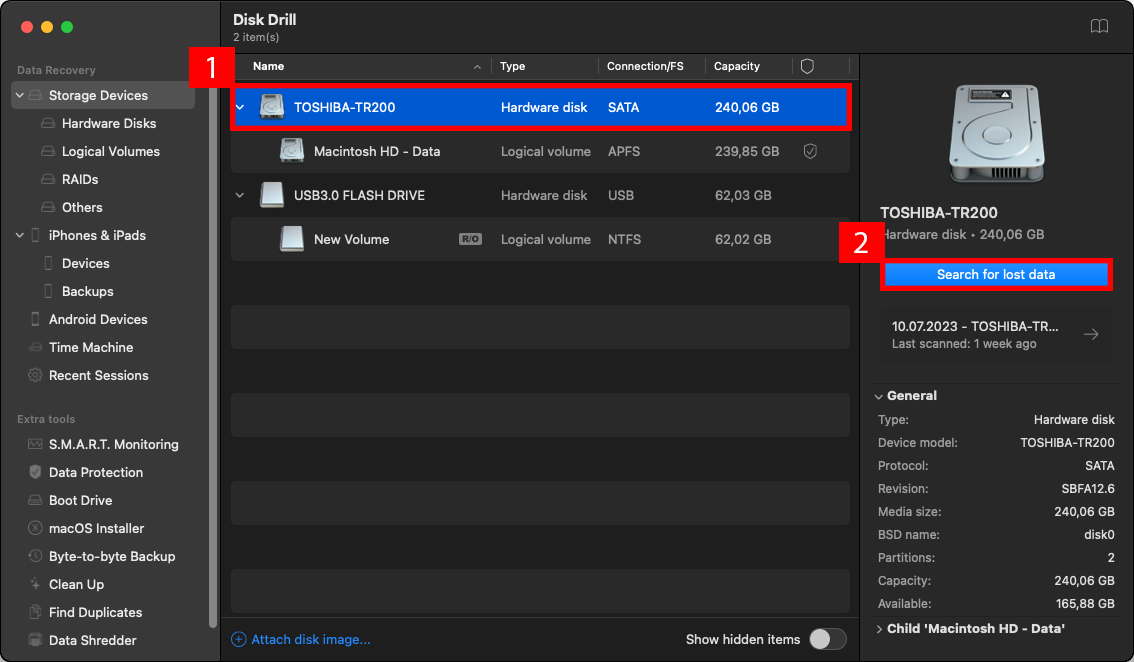Click NTFS file system cell

[624, 239]
